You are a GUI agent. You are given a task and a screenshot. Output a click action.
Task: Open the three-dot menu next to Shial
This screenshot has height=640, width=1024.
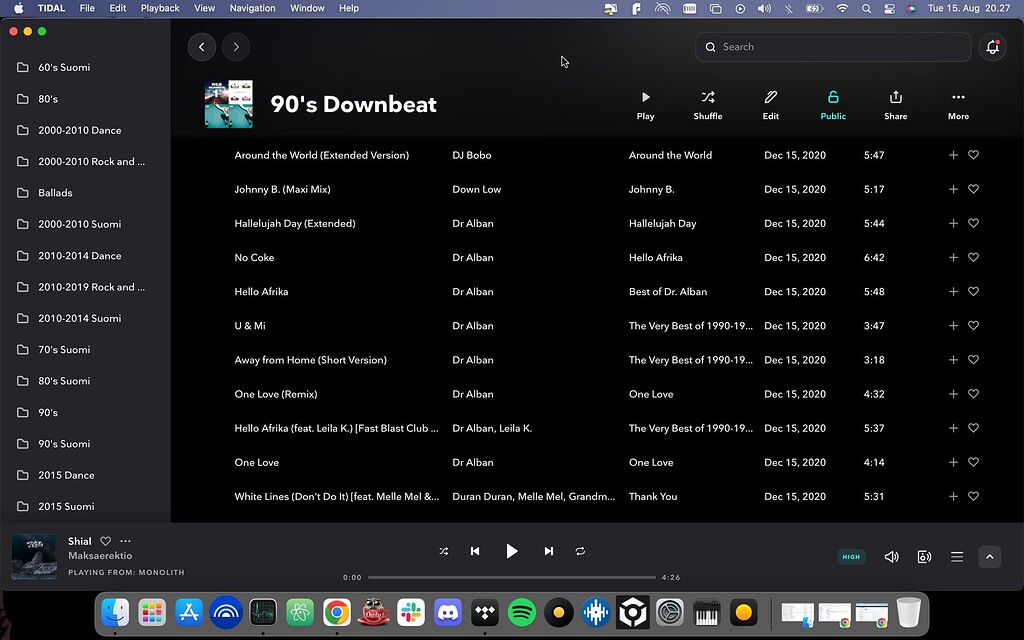pos(125,540)
